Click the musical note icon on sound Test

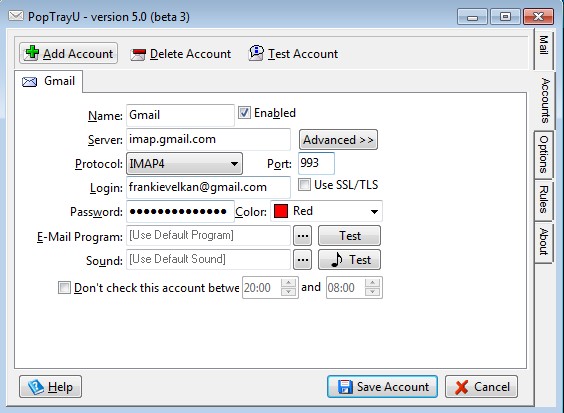pyautogui.click(x=337, y=259)
